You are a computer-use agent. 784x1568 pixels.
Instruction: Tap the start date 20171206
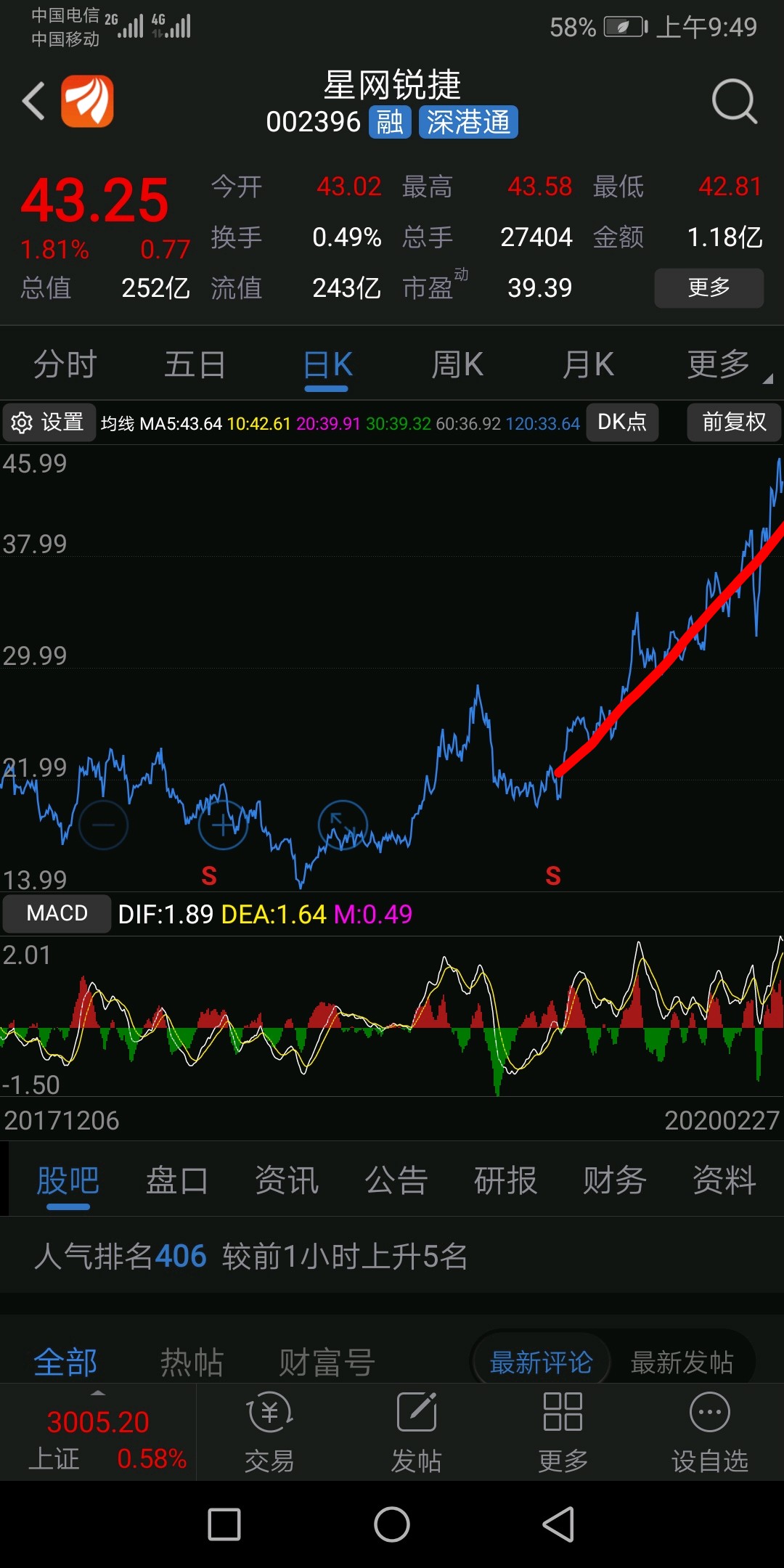click(x=62, y=1120)
